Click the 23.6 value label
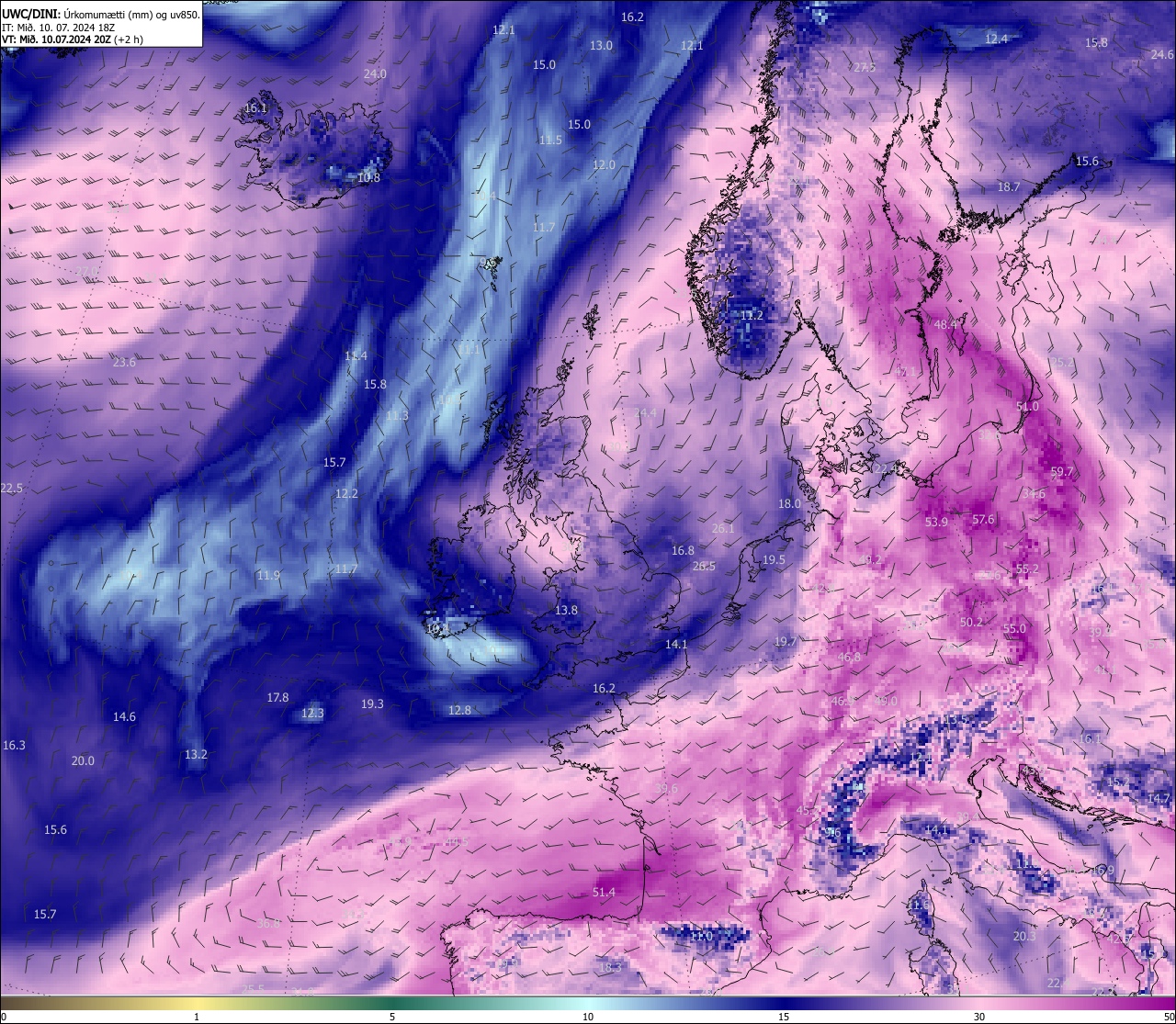1176x1024 pixels. coord(124,362)
